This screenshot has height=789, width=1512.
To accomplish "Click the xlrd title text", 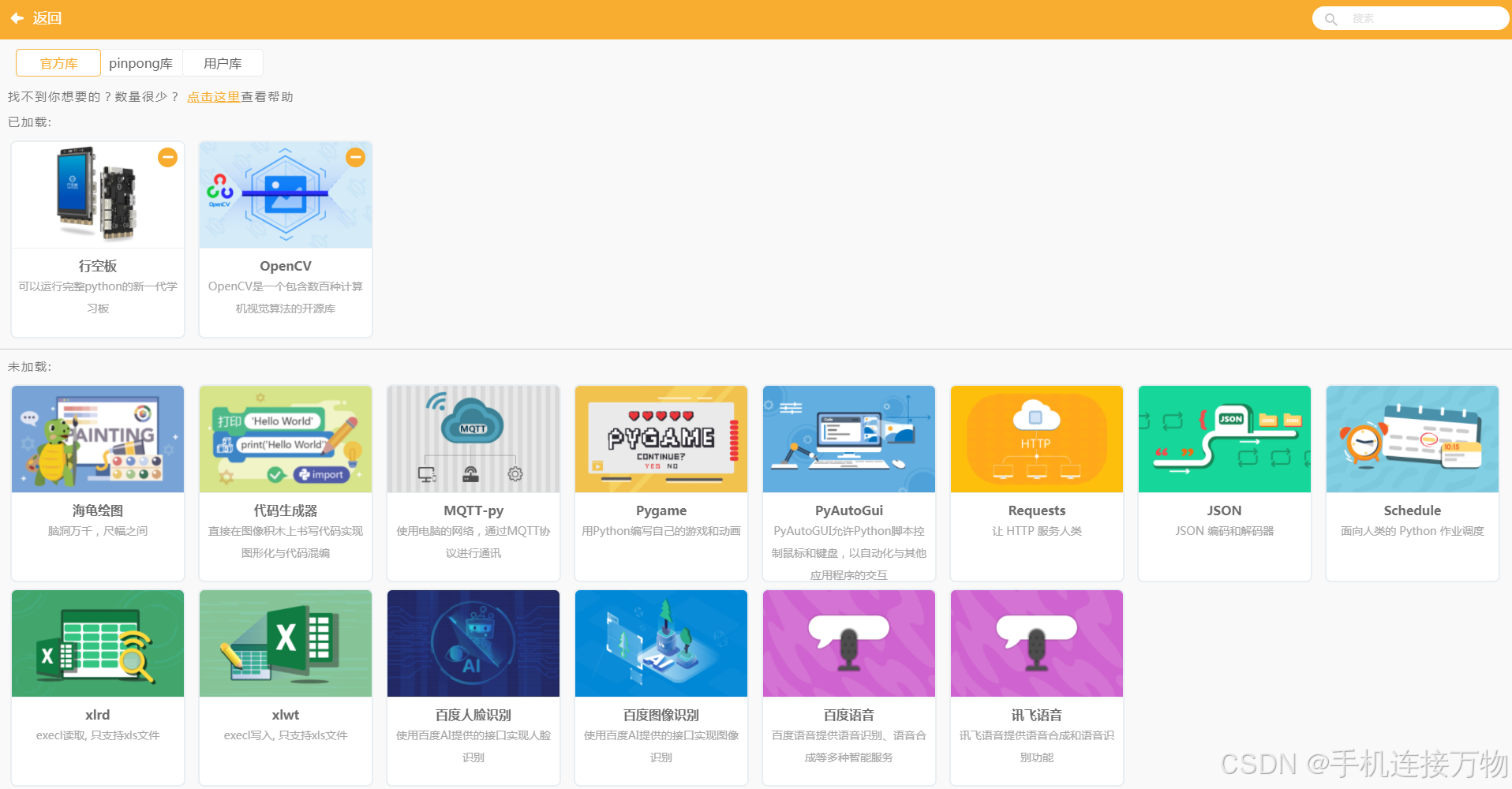I will [x=98, y=715].
